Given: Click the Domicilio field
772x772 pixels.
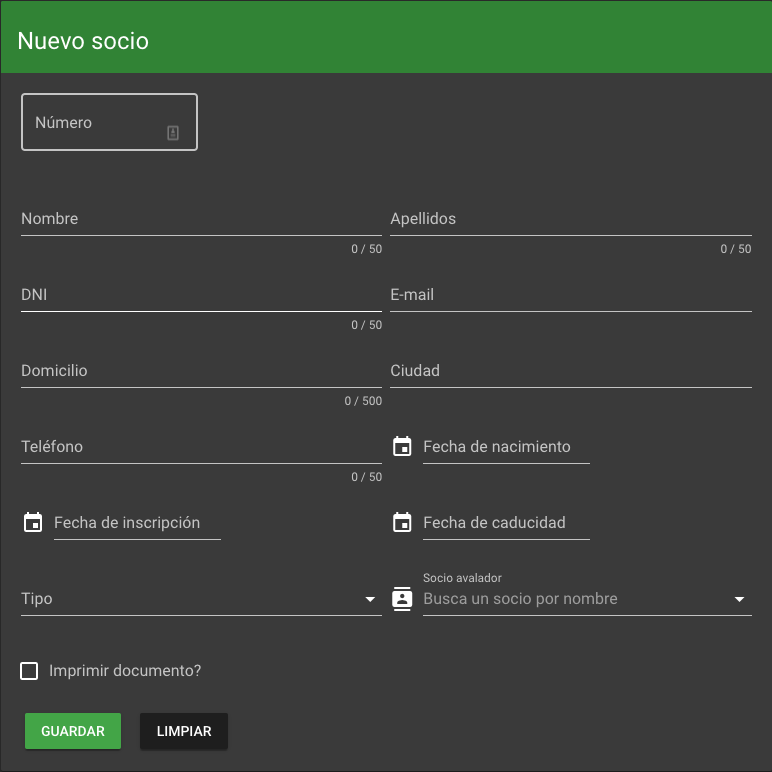Looking at the screenshot, I should pos(201,371).
